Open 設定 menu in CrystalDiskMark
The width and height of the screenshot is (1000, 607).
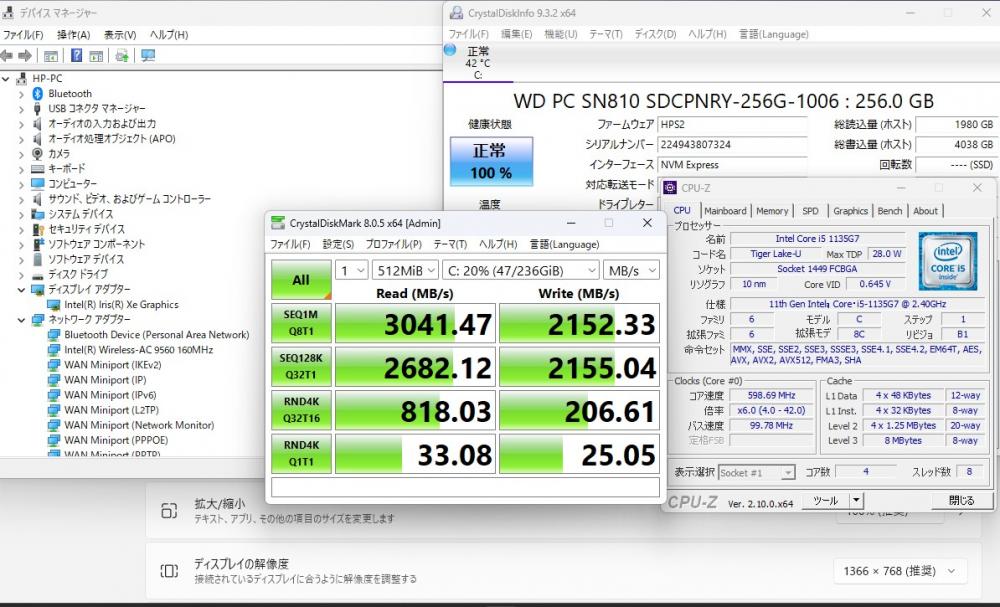point(338,244)
